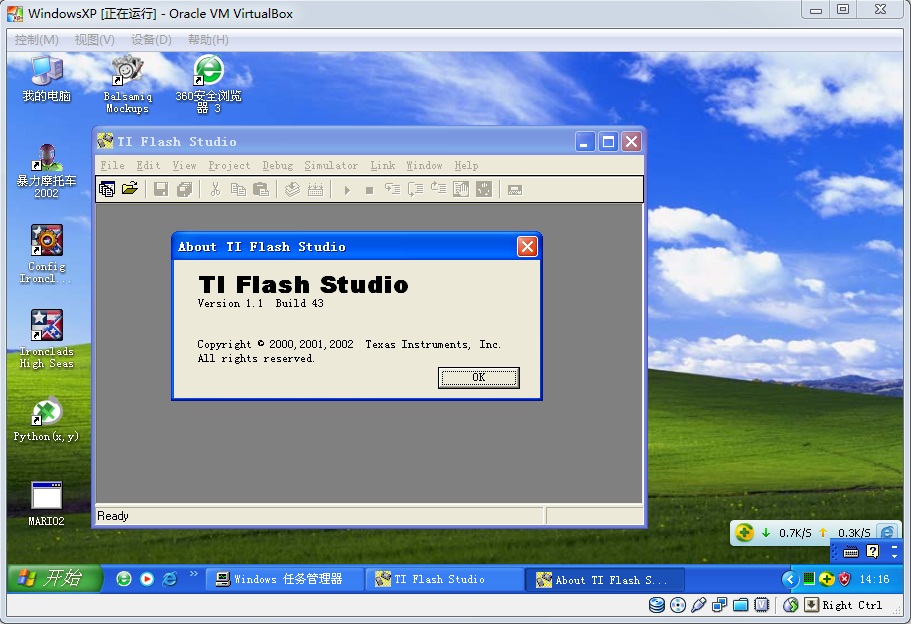Screen dimensions: 911x624
Task: Click the language bar keyboard icon
Action: [851, 551]
